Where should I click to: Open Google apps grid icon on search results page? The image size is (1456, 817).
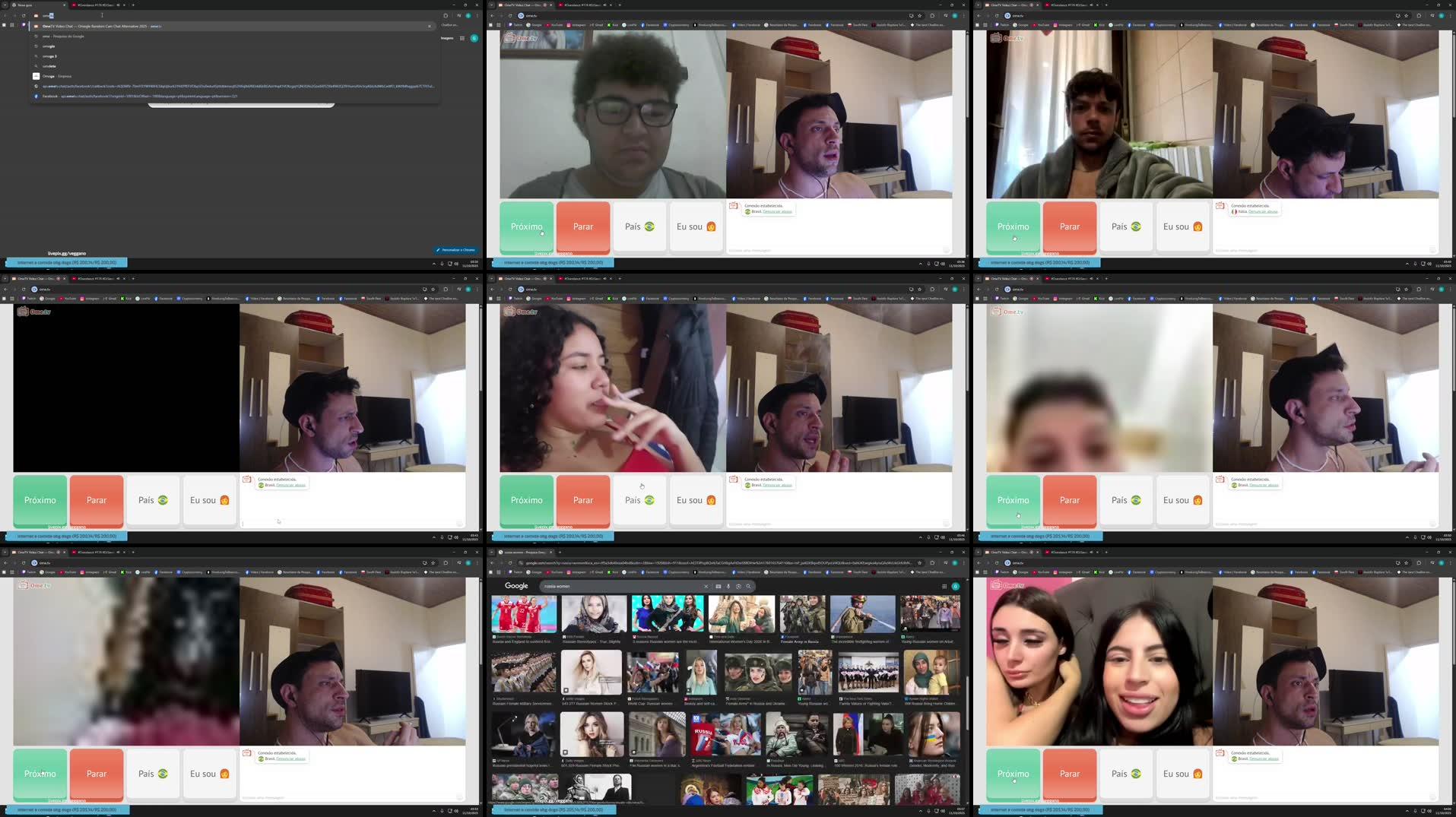pos(944,586)
